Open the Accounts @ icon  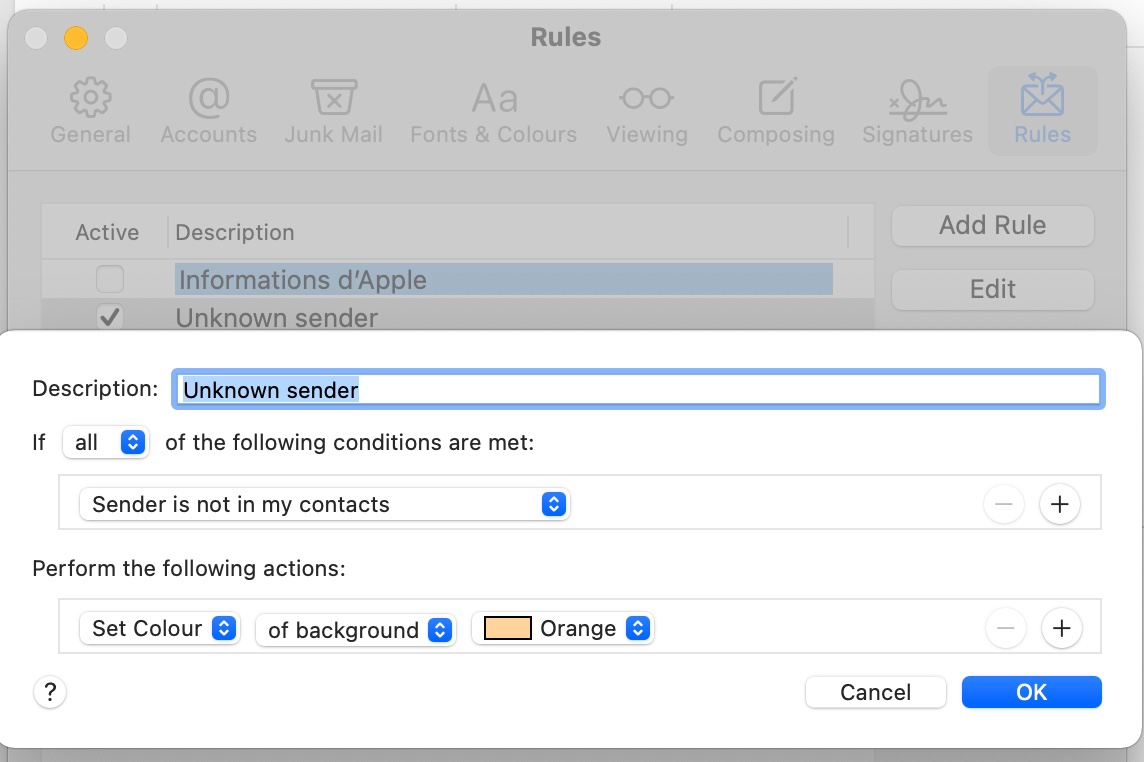(x=208, y=99)
